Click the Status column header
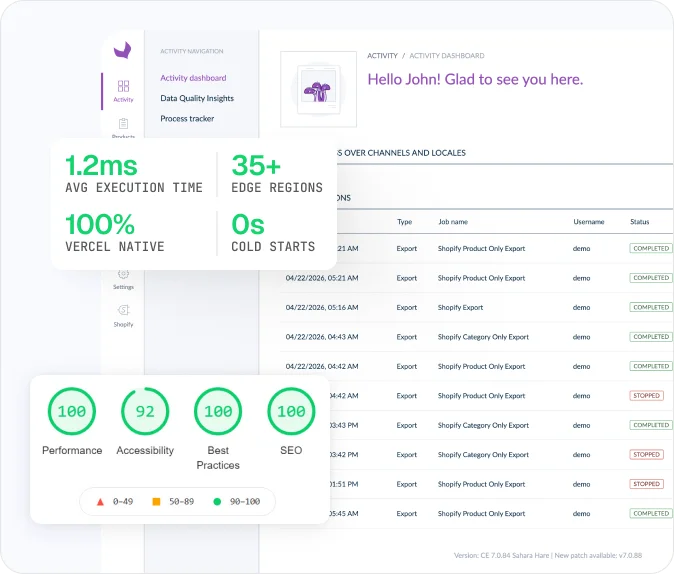The width and height of the screenshot is (674, 574). click(x=640, y=222)
